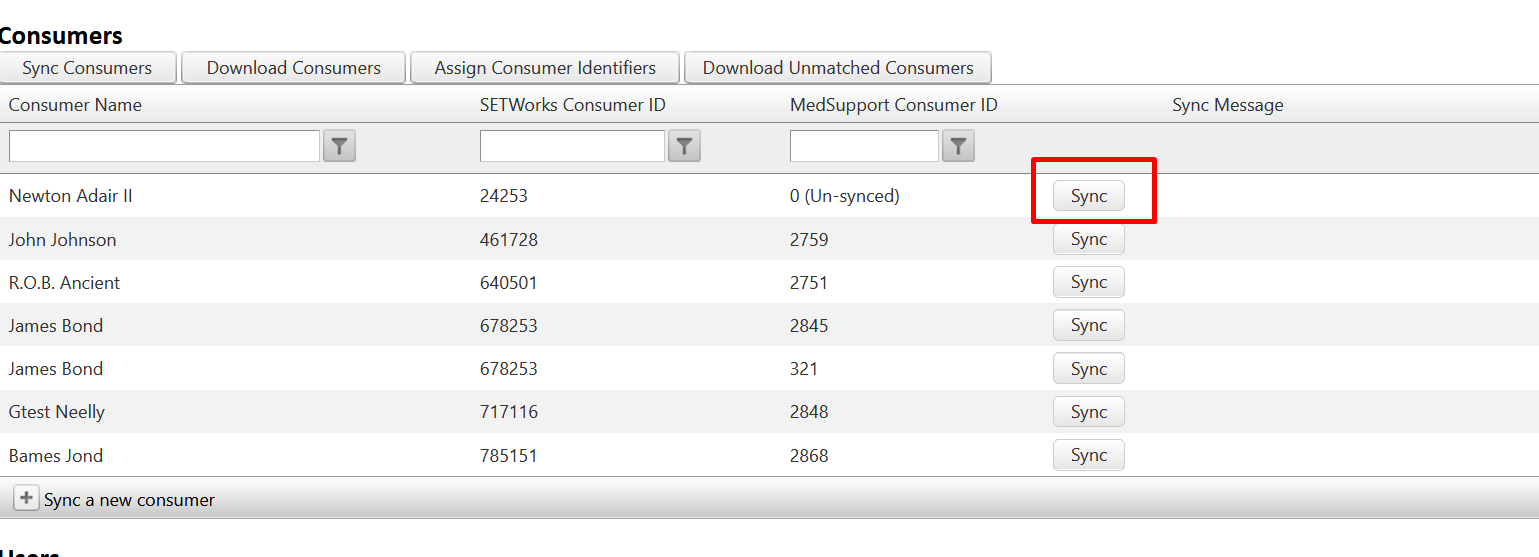This screenshot has height=557, width=1539.
Task: Click the Sync a new consumer link
Action: coord(129,500)
